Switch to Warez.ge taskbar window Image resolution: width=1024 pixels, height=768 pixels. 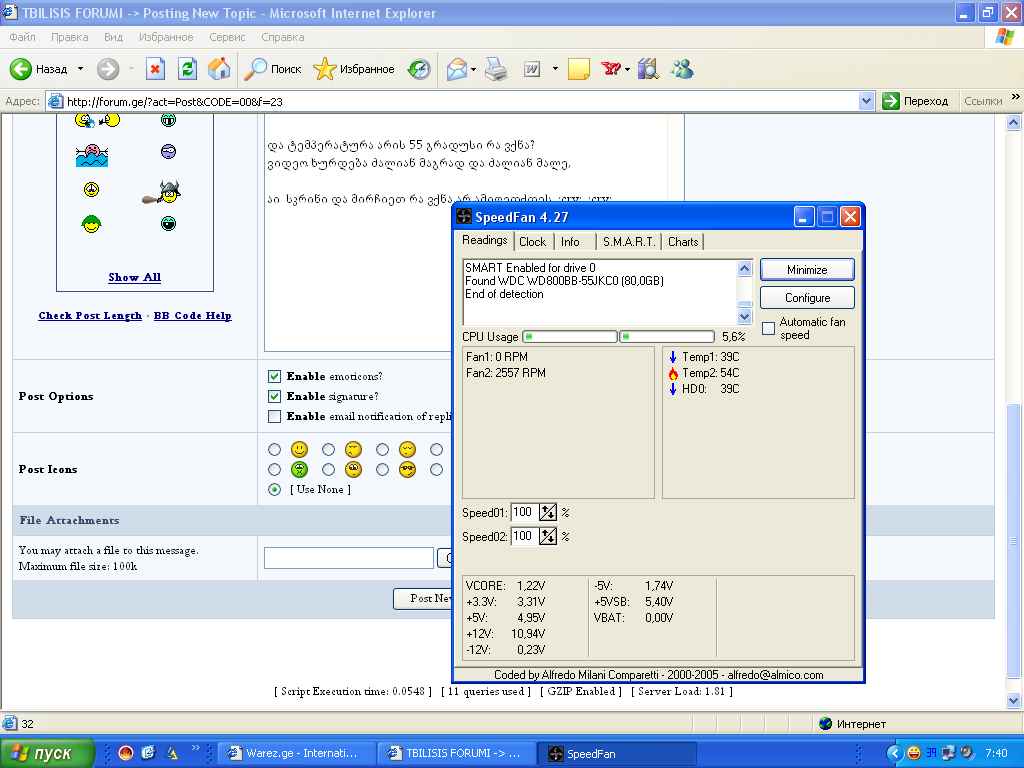(296, 753)
